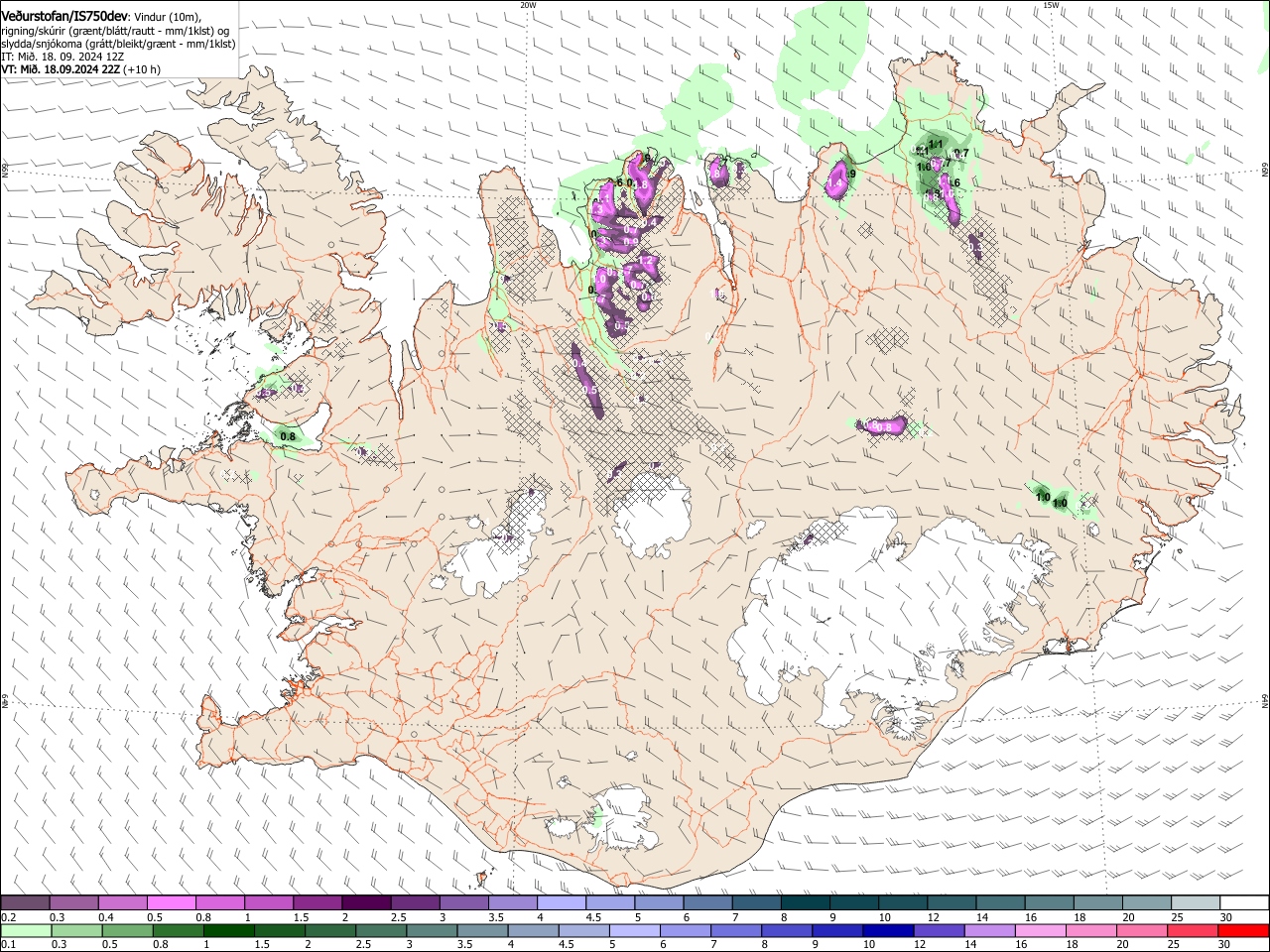Screen dimensions: 1270x952
Task: Click the Veðurstofan/IS750dev title text
Action: [x=64, y=16]
